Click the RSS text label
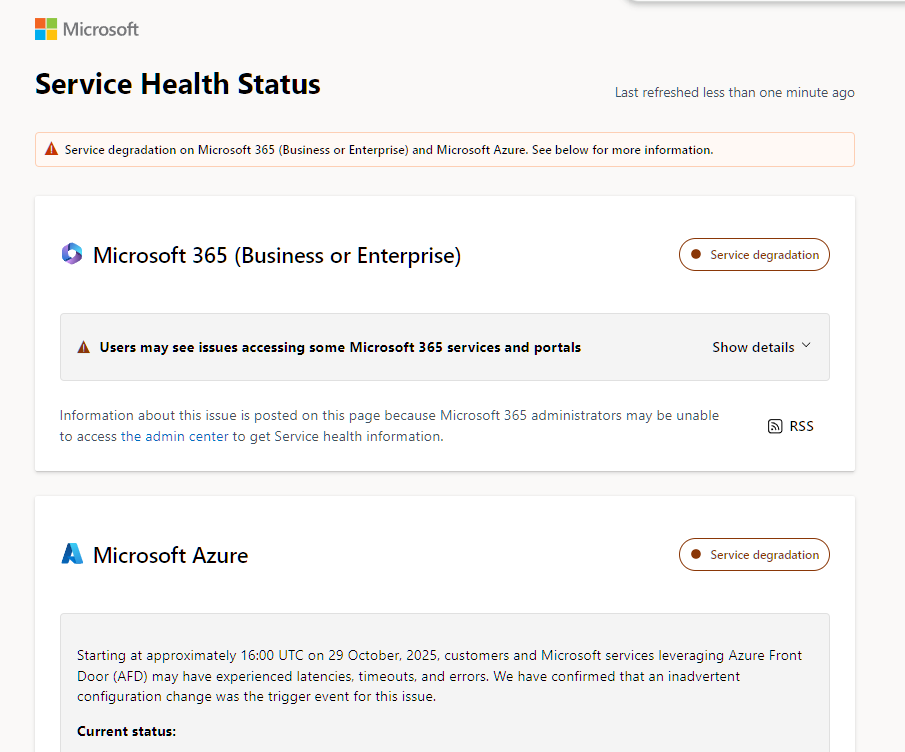Image resolution: width=905 pixels, height=752 pixels. click(801, 426)
